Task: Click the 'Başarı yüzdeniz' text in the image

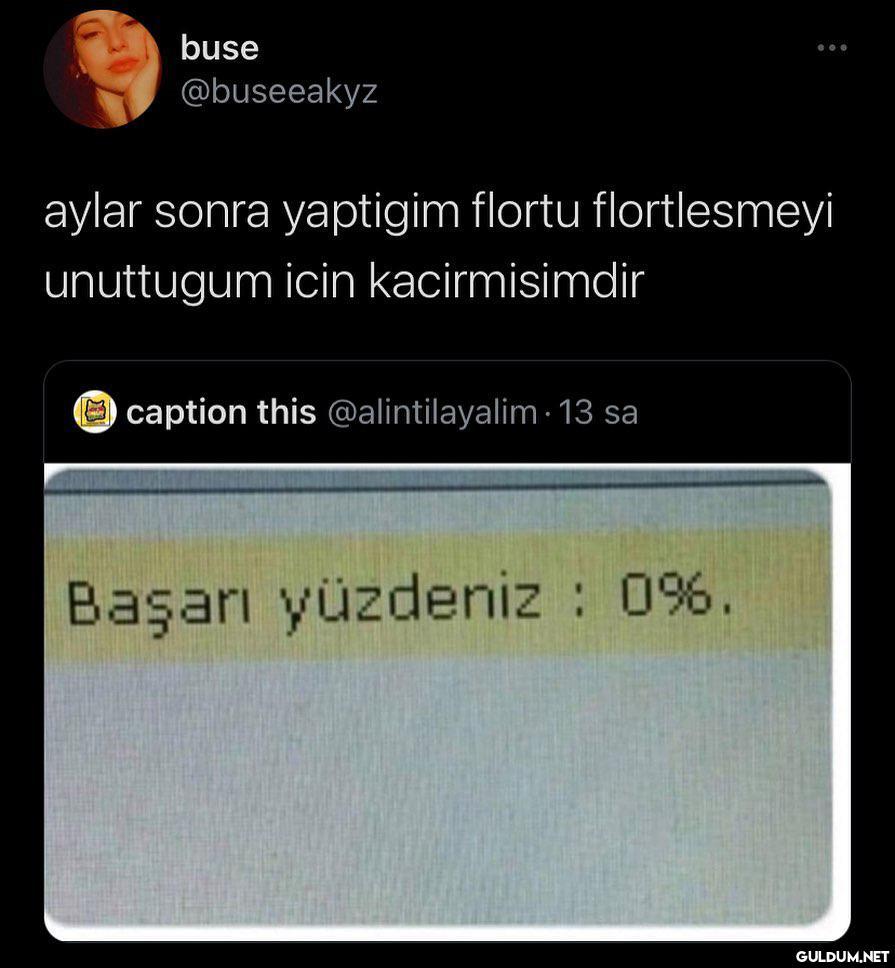Action: 304,601
